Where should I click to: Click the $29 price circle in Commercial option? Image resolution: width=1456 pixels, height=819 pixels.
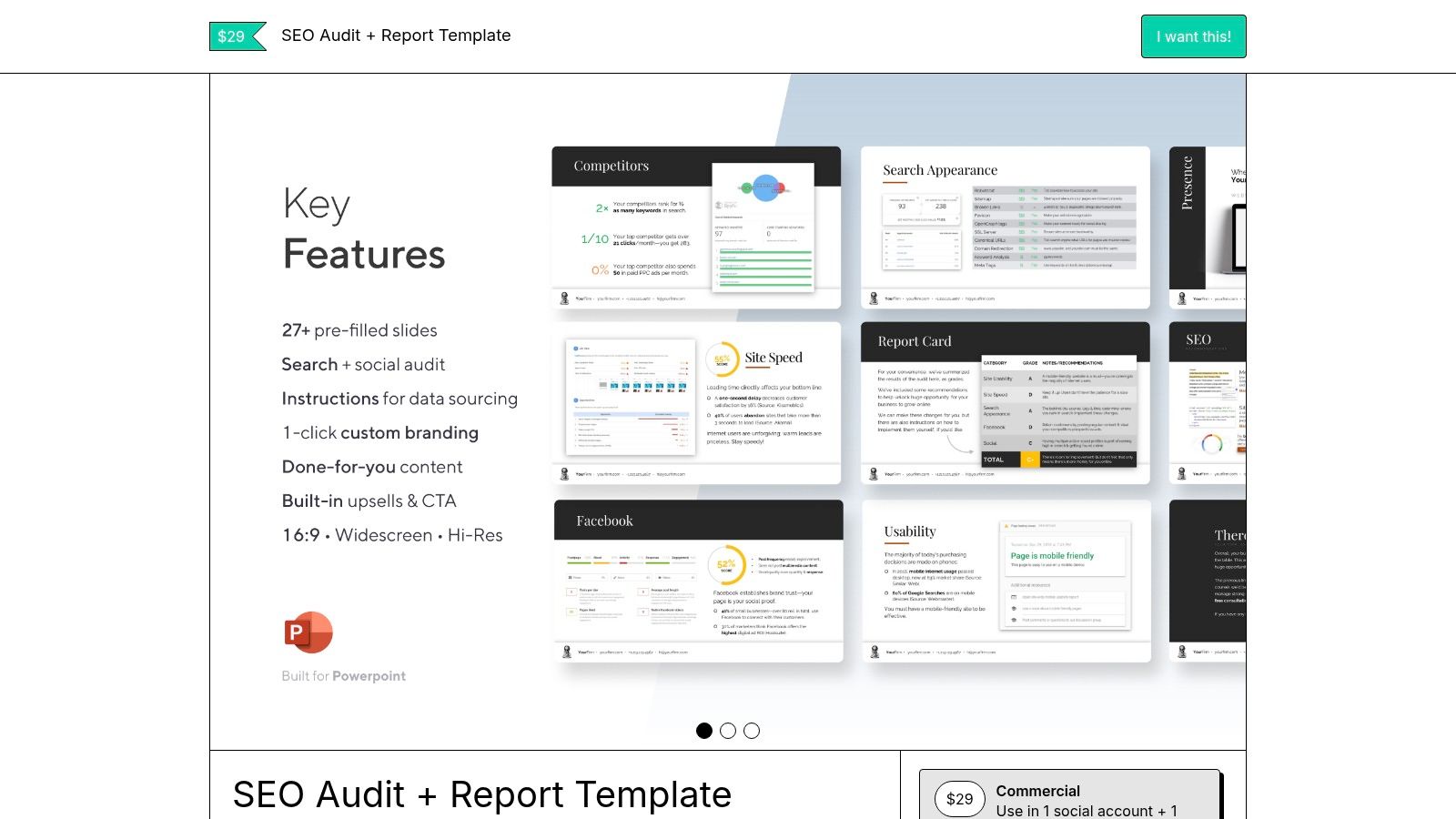point(958,799)
